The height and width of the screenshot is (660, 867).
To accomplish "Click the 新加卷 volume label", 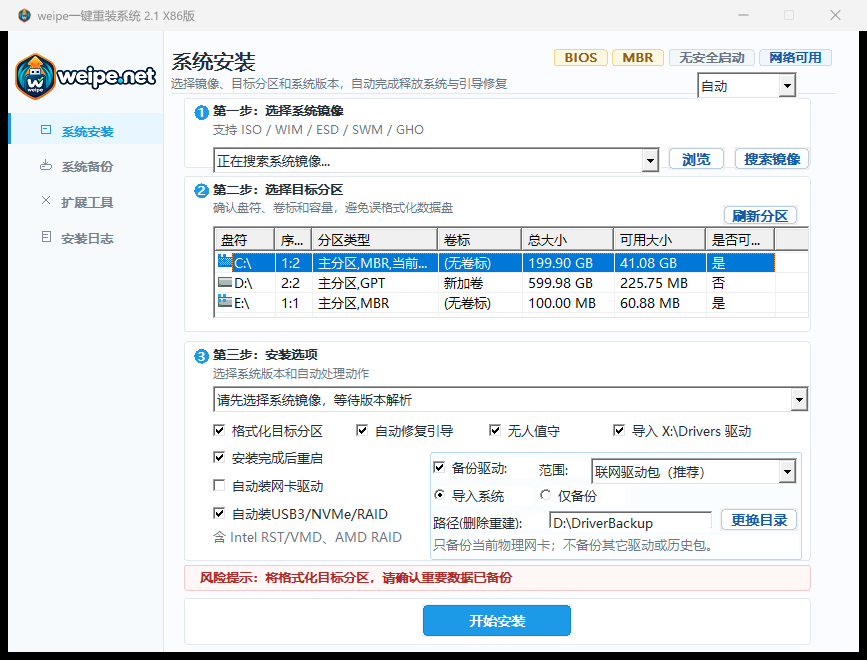I will pos(463,283).
